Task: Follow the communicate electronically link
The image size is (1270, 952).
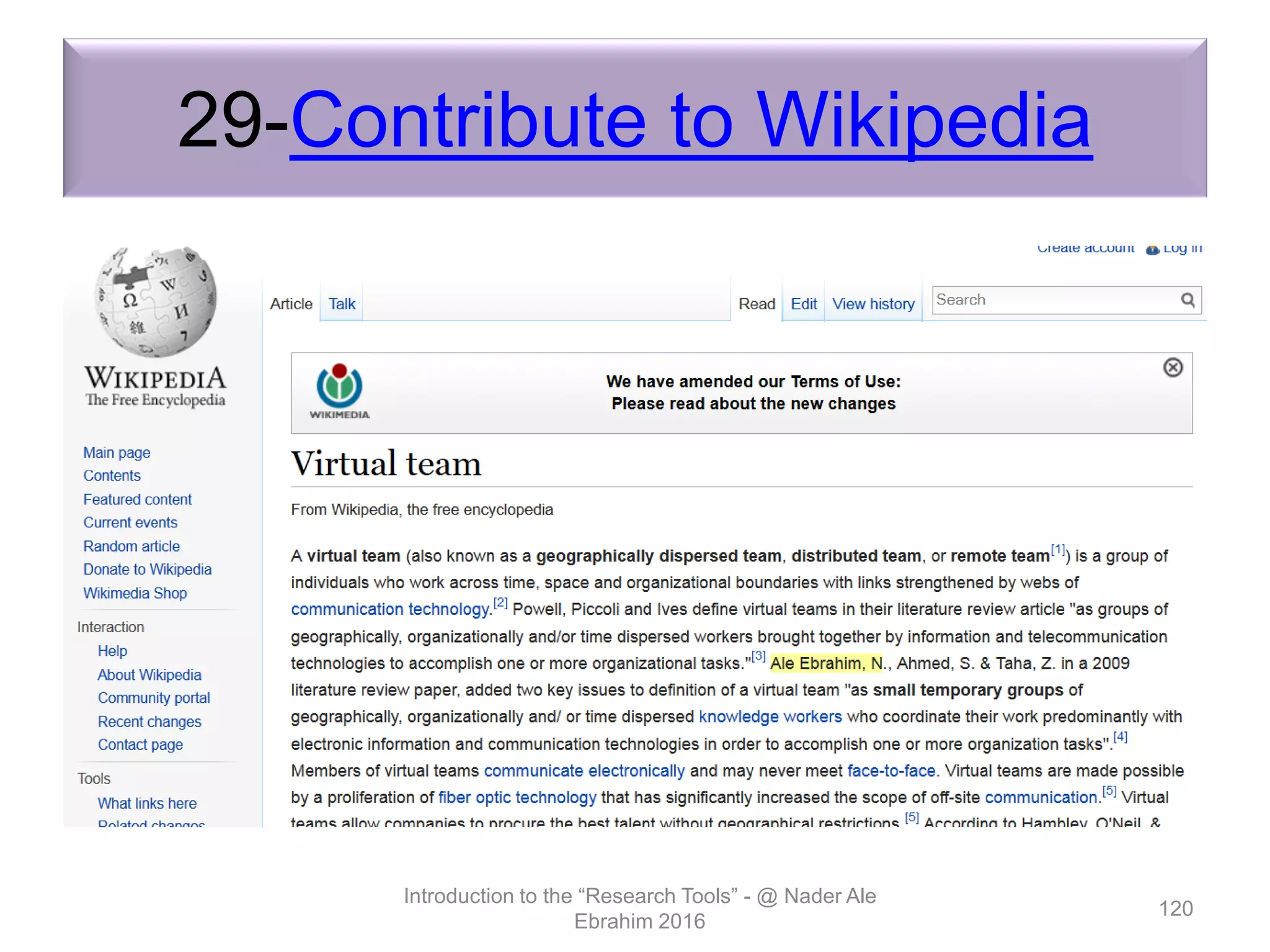Action: (x=584, y=771)
